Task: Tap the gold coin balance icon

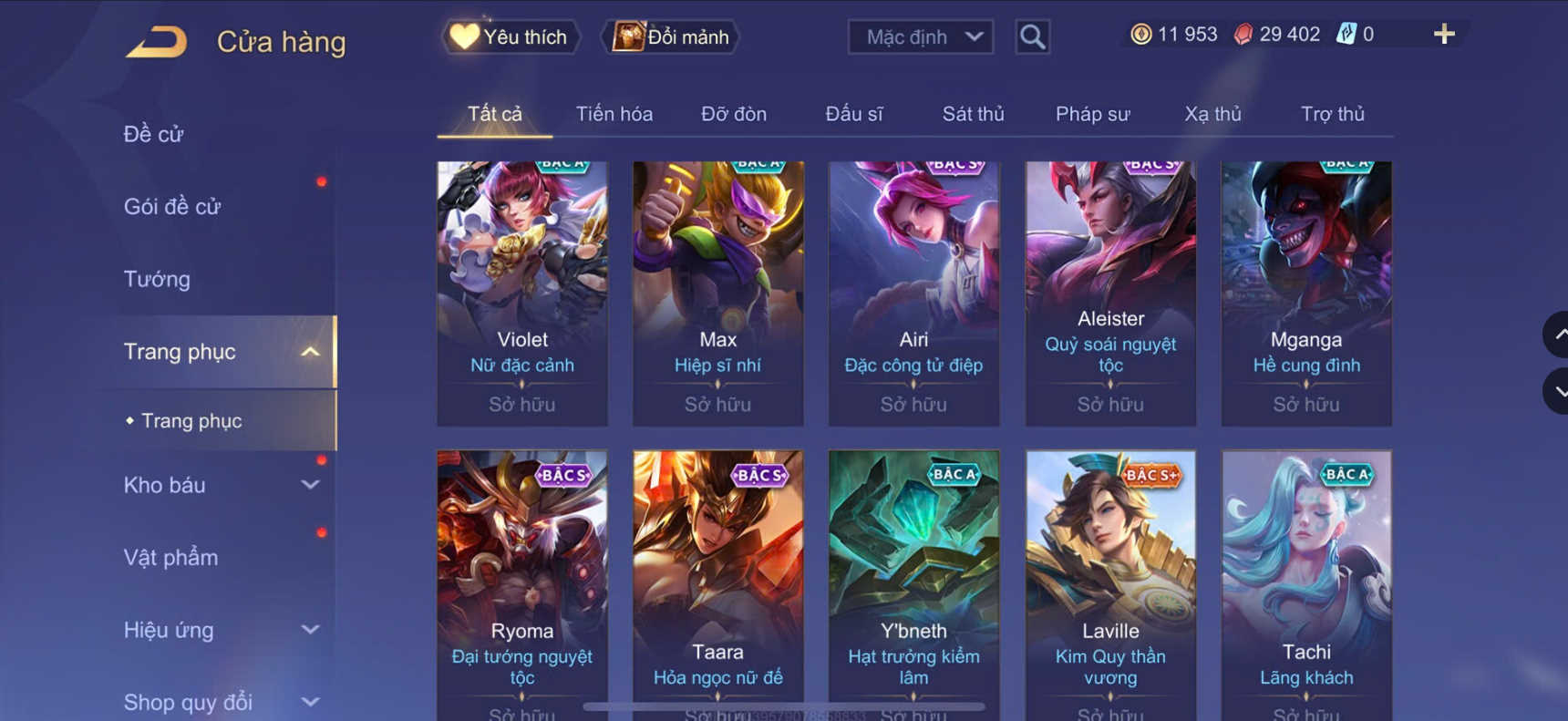Action: (1140, 35)
